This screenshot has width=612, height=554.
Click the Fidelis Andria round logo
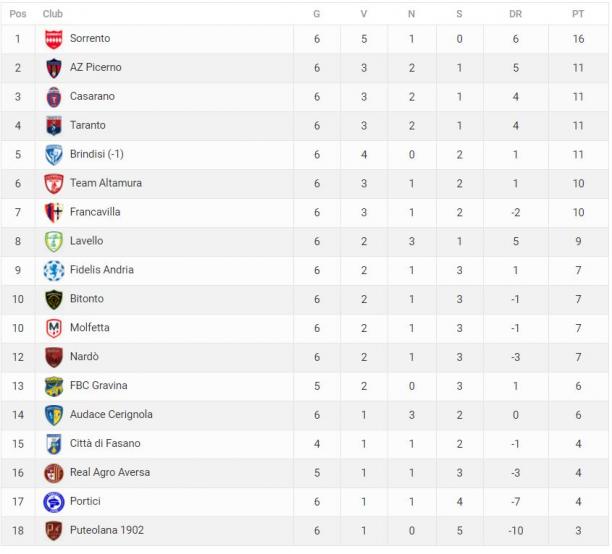coord(53,270)
